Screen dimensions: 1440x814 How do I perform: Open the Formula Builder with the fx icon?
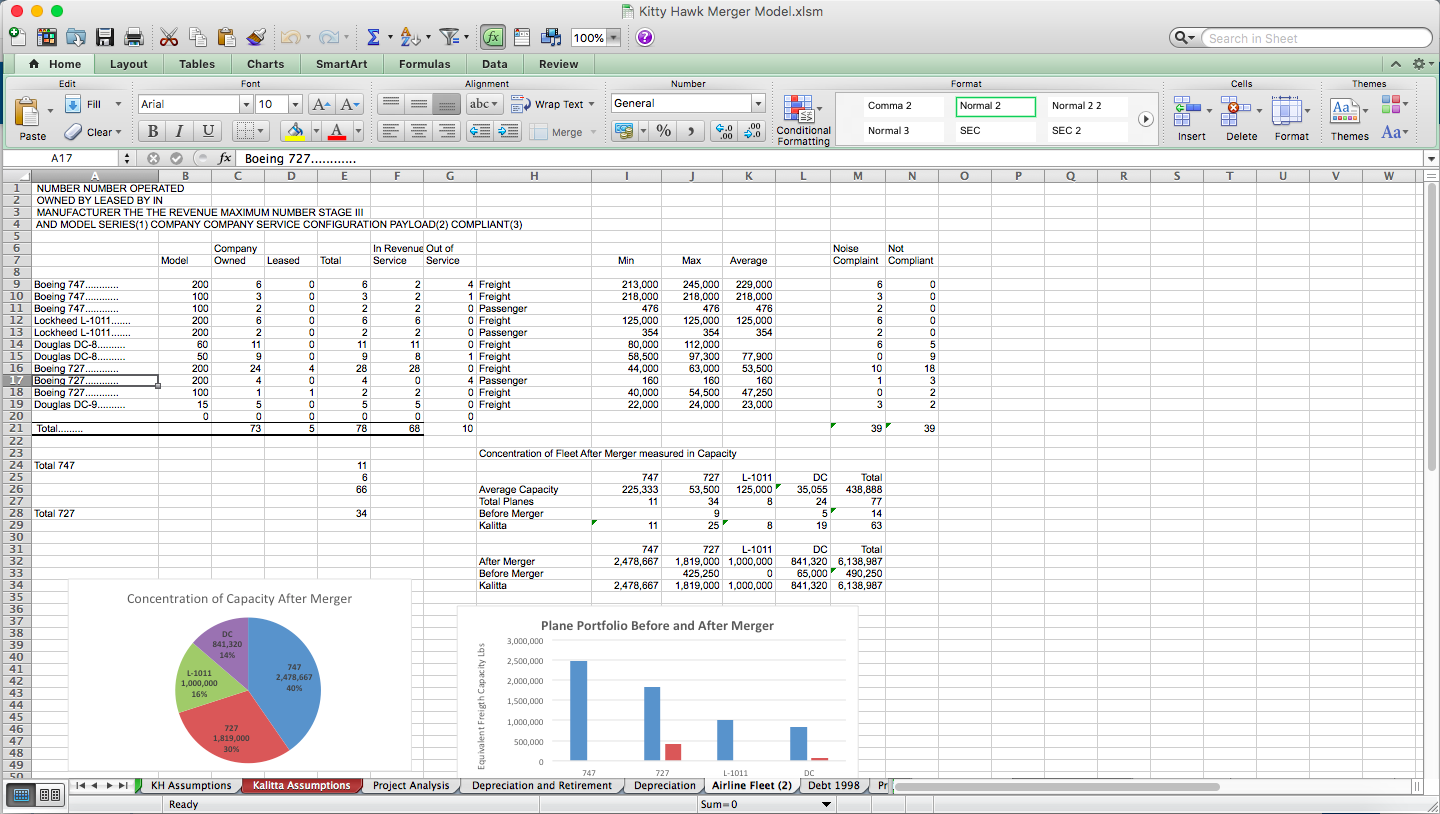coord(492,37)
